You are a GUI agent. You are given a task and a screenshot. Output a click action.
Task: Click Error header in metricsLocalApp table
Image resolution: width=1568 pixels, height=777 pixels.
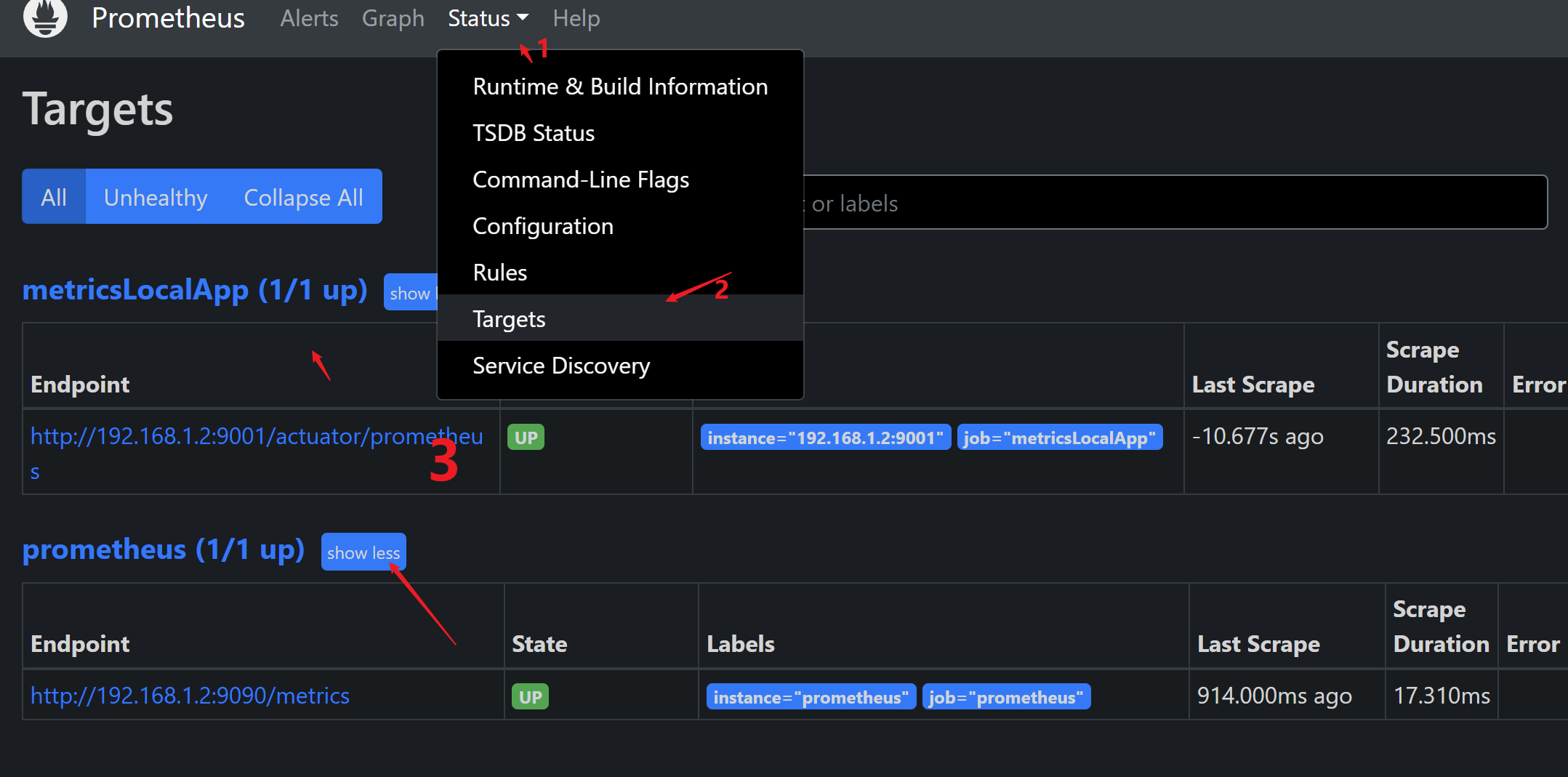point(1539,385)
